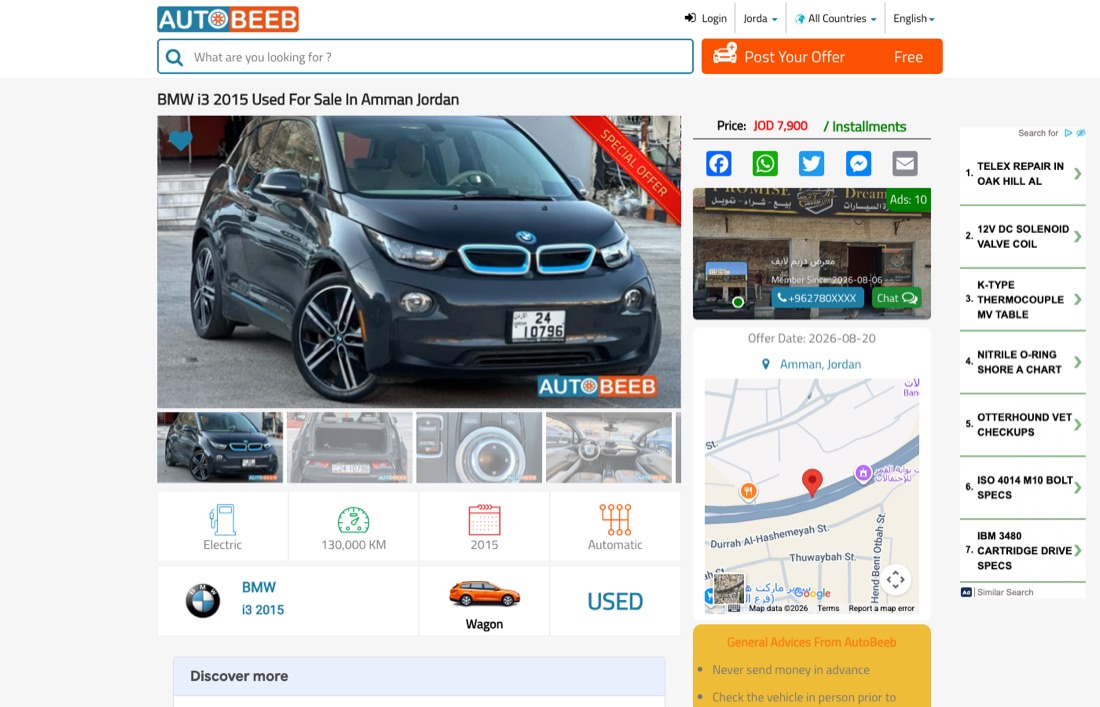
Task: Click the Electric fuel pump icon
Action: pos(222,520)
